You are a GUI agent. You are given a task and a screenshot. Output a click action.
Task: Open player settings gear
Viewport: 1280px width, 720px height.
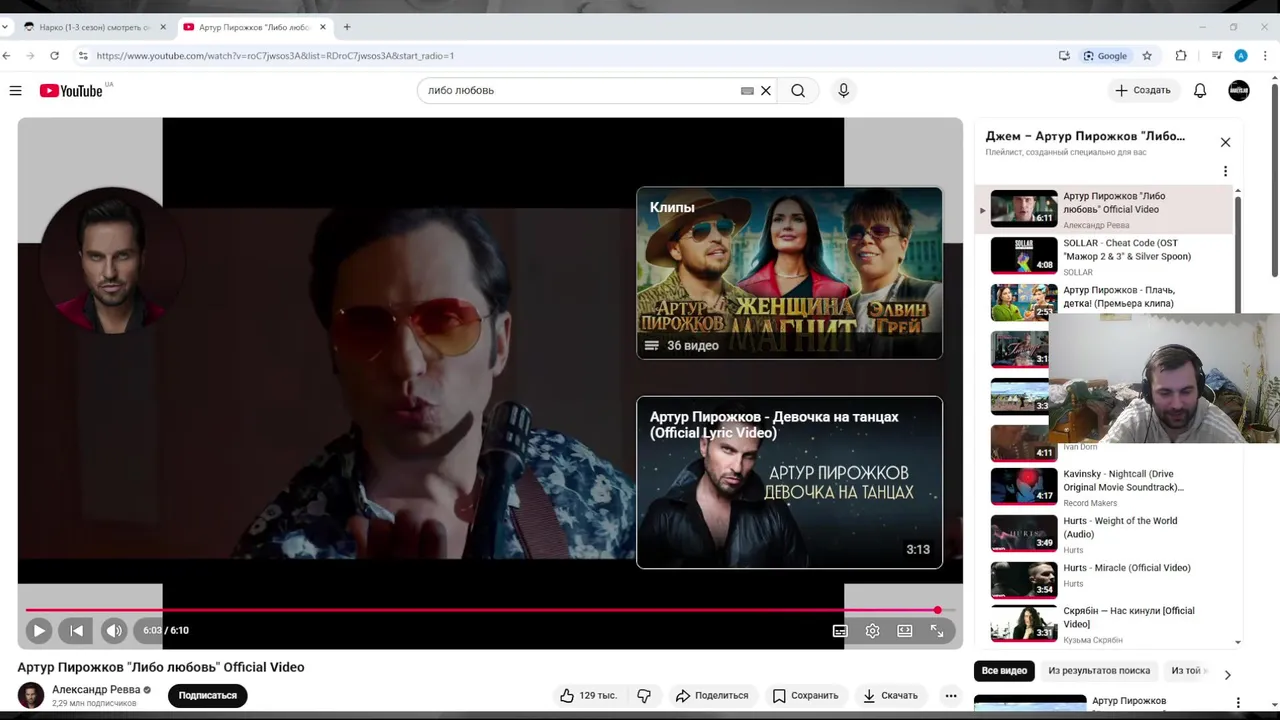point(873,631)
